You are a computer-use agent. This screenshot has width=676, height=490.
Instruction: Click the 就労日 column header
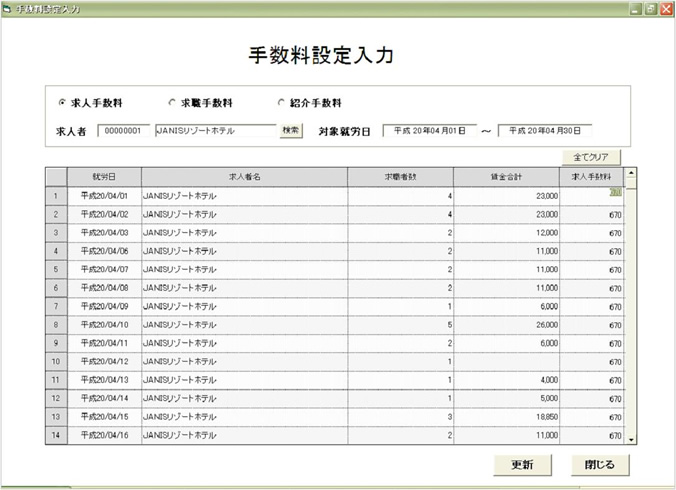pos(104,177)
